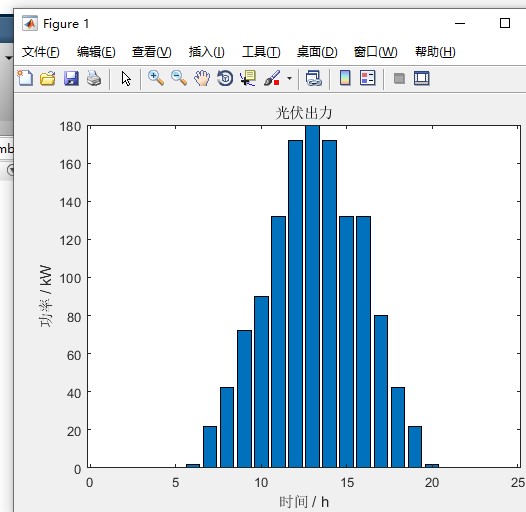Open file with the folder icon

click(48, 79)
